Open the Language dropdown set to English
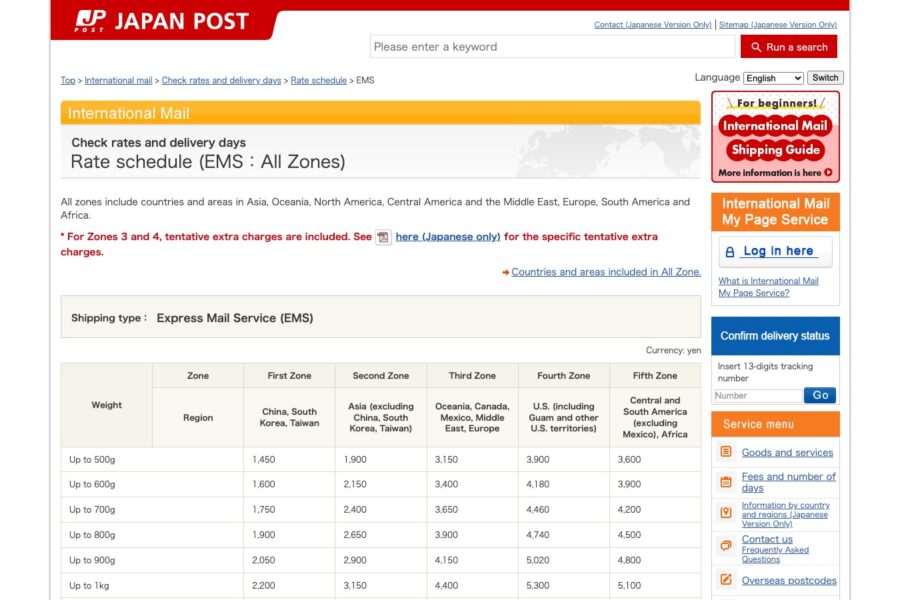Screen dimensions: 900x600 point(773,78)
